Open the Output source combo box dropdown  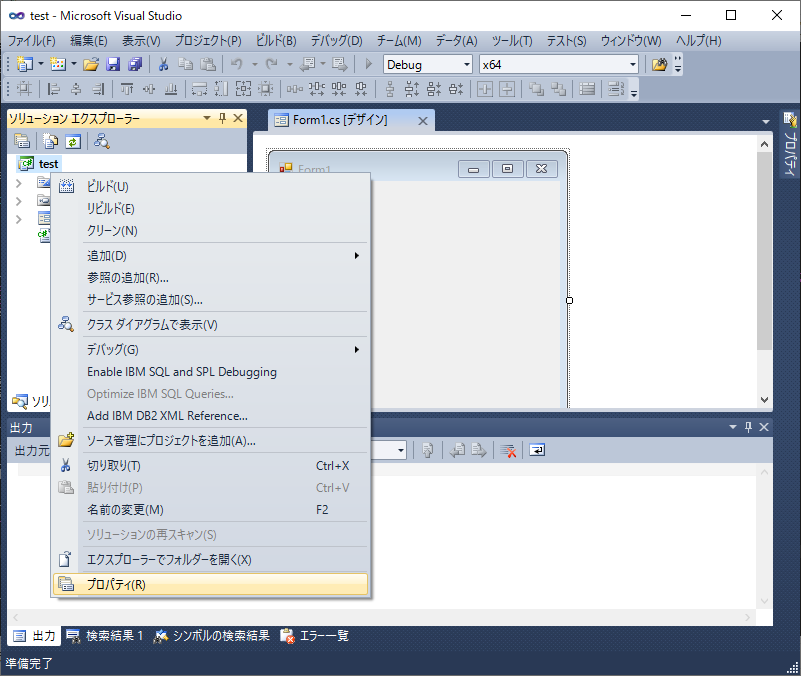coord(401,450)
